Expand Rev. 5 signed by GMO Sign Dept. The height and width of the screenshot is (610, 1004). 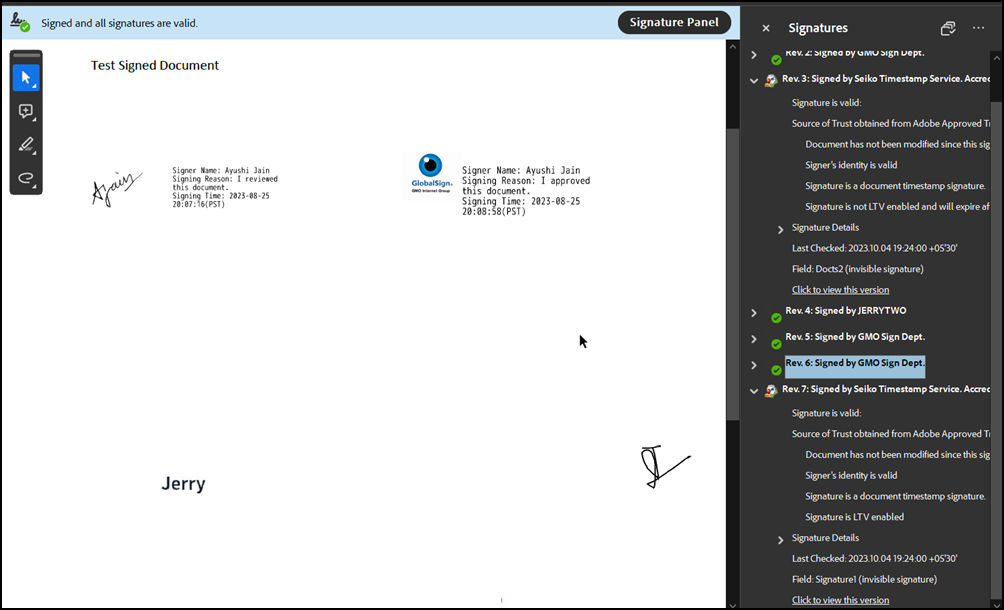[754, 339]
